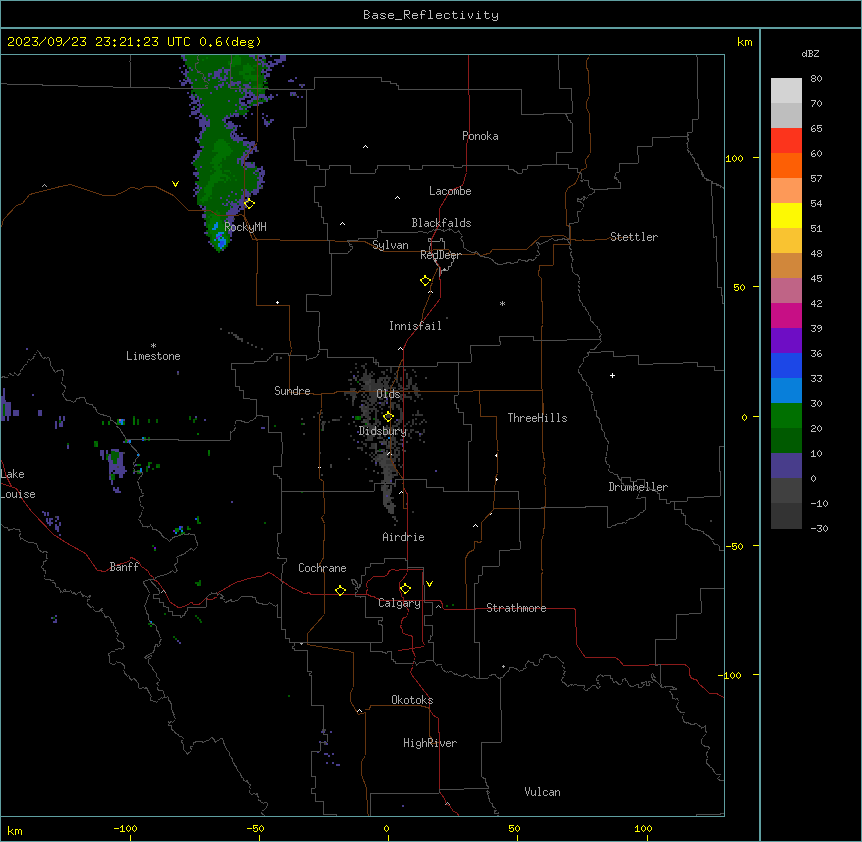Screen dimensions: 862x842
Task: Click the white plus marker west of Drumheller
Action: pyautogui.click(x=612, y=375)
